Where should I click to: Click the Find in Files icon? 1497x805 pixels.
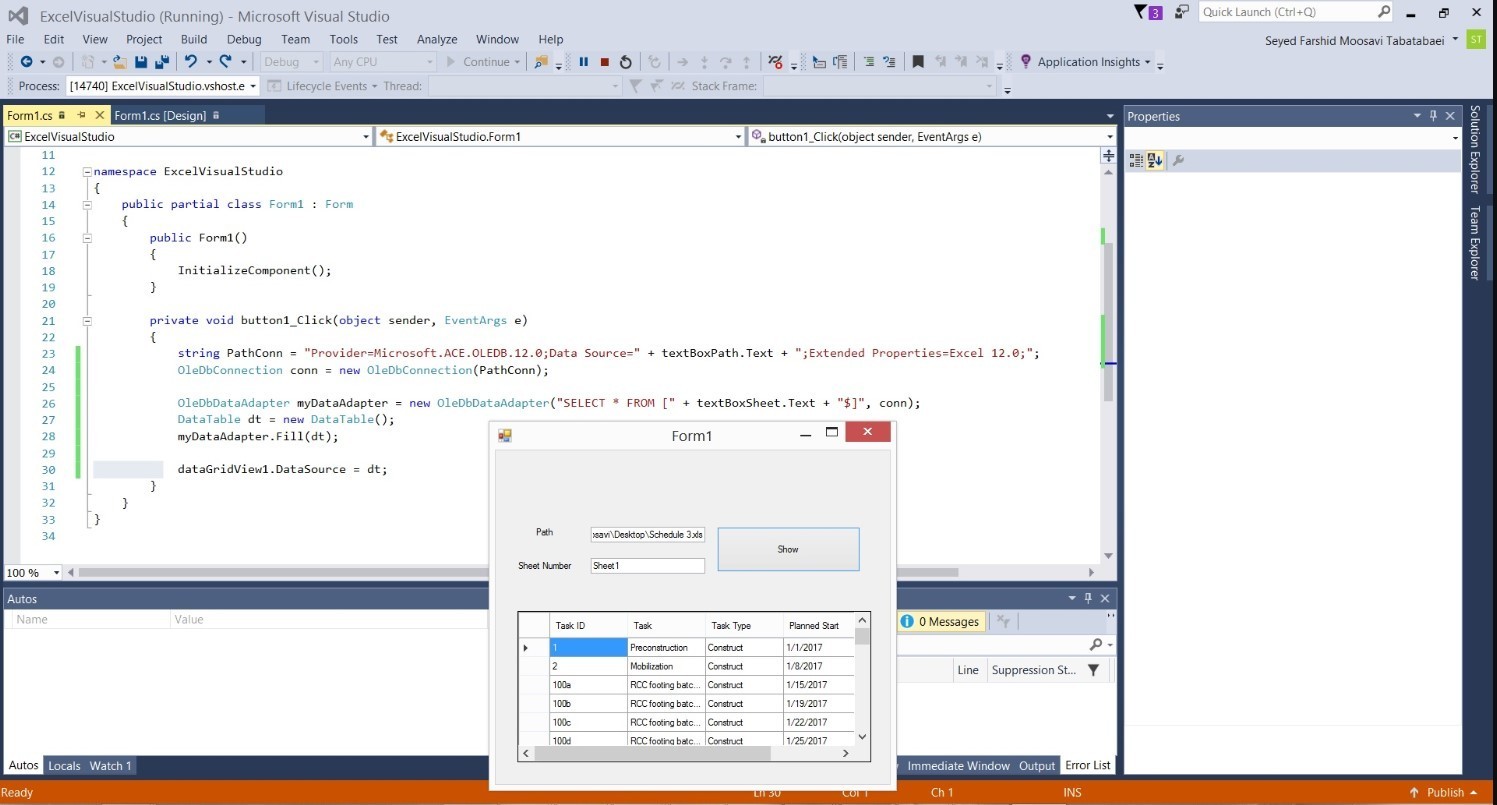[541, 62]
